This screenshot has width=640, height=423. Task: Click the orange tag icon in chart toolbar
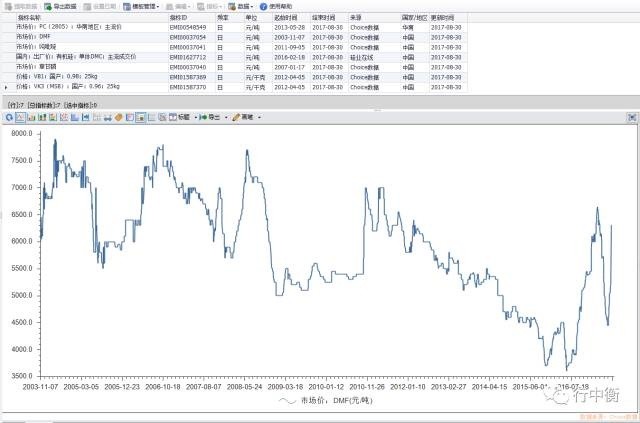click(x=119, y=118)
